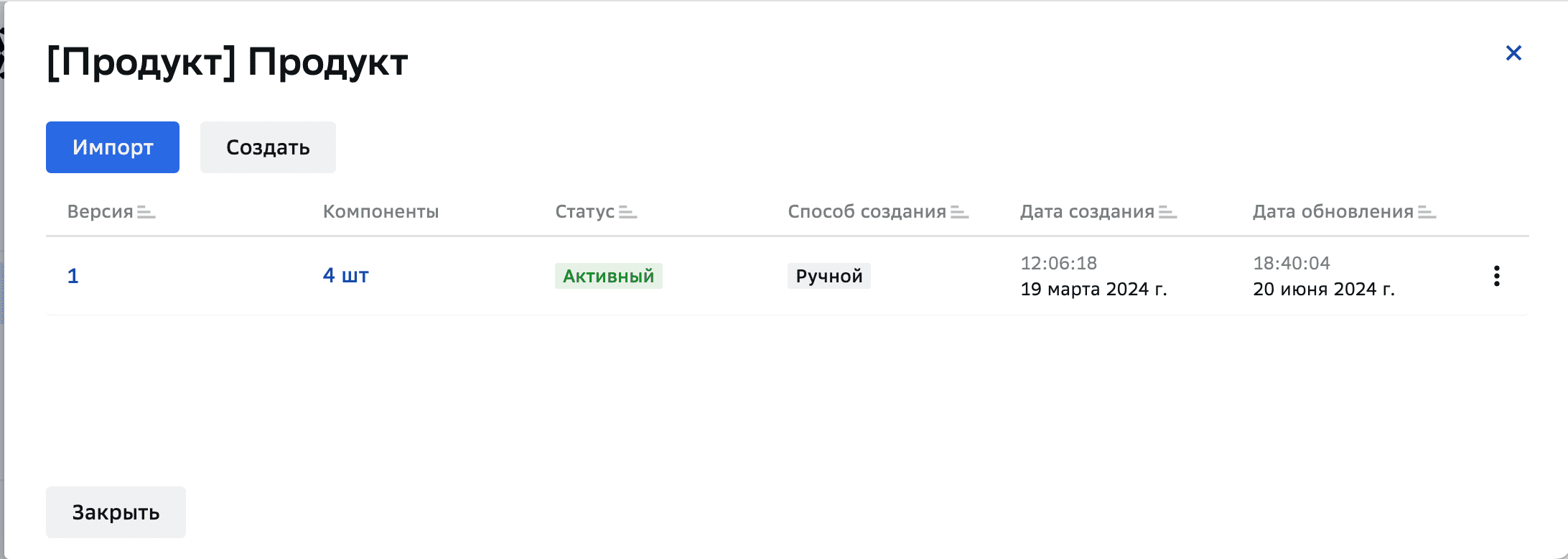Viewport: 1568px width, 559px height.
Task: Close the dialog using the blue X icon
Action: (x=1513, y=52)
